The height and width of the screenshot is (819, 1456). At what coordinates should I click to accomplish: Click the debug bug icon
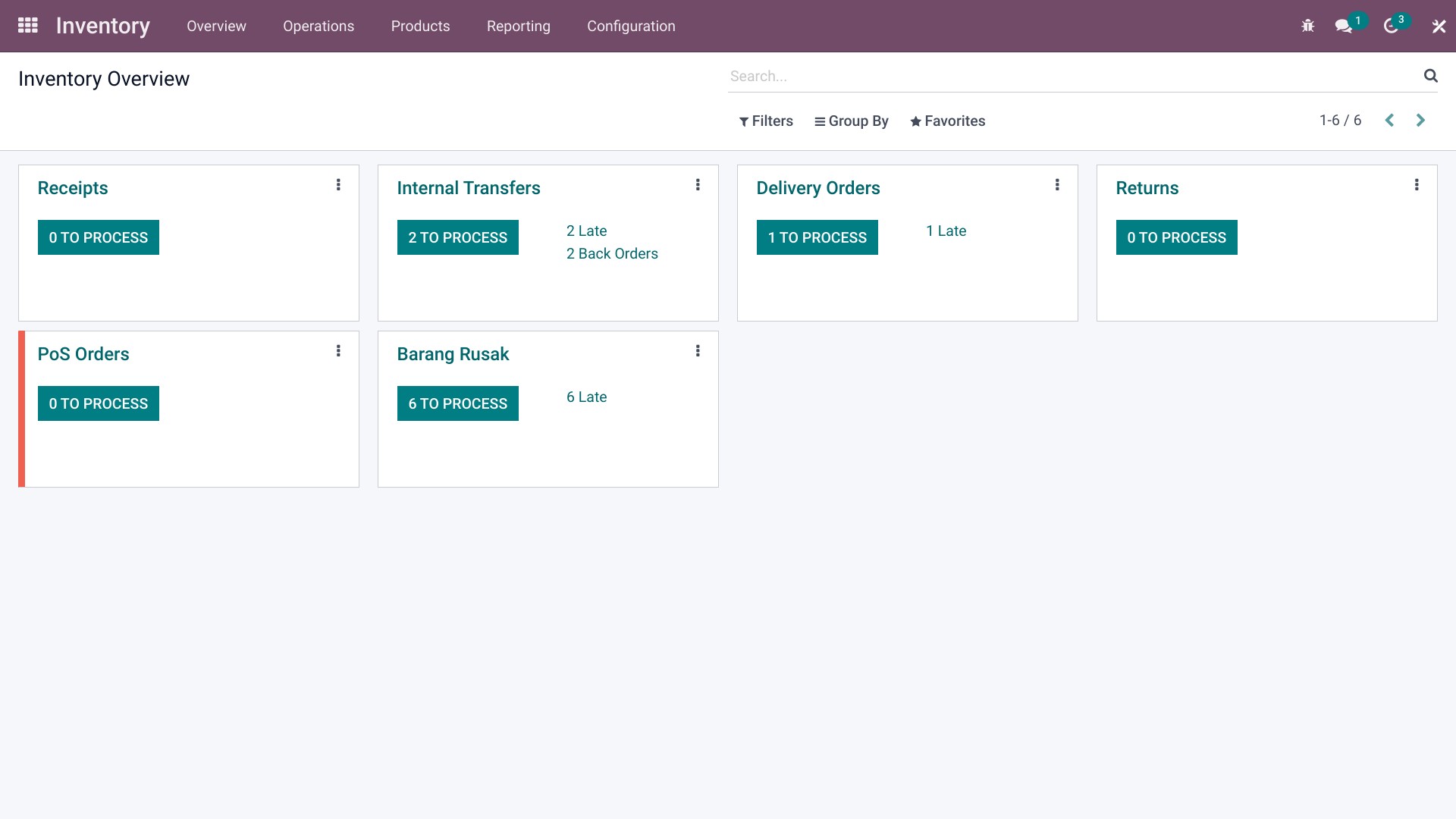[1307, 26]
